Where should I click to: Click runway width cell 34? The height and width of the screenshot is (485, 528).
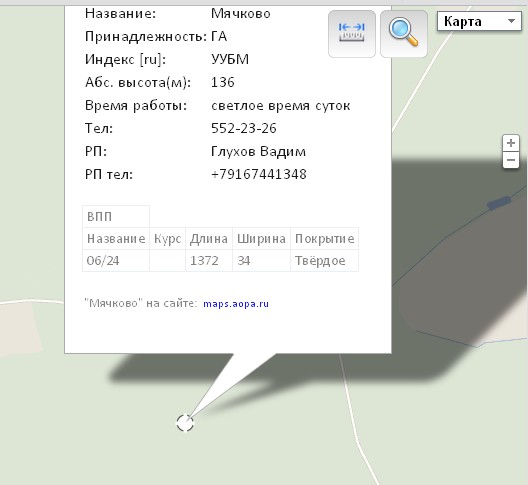(261, 260)
